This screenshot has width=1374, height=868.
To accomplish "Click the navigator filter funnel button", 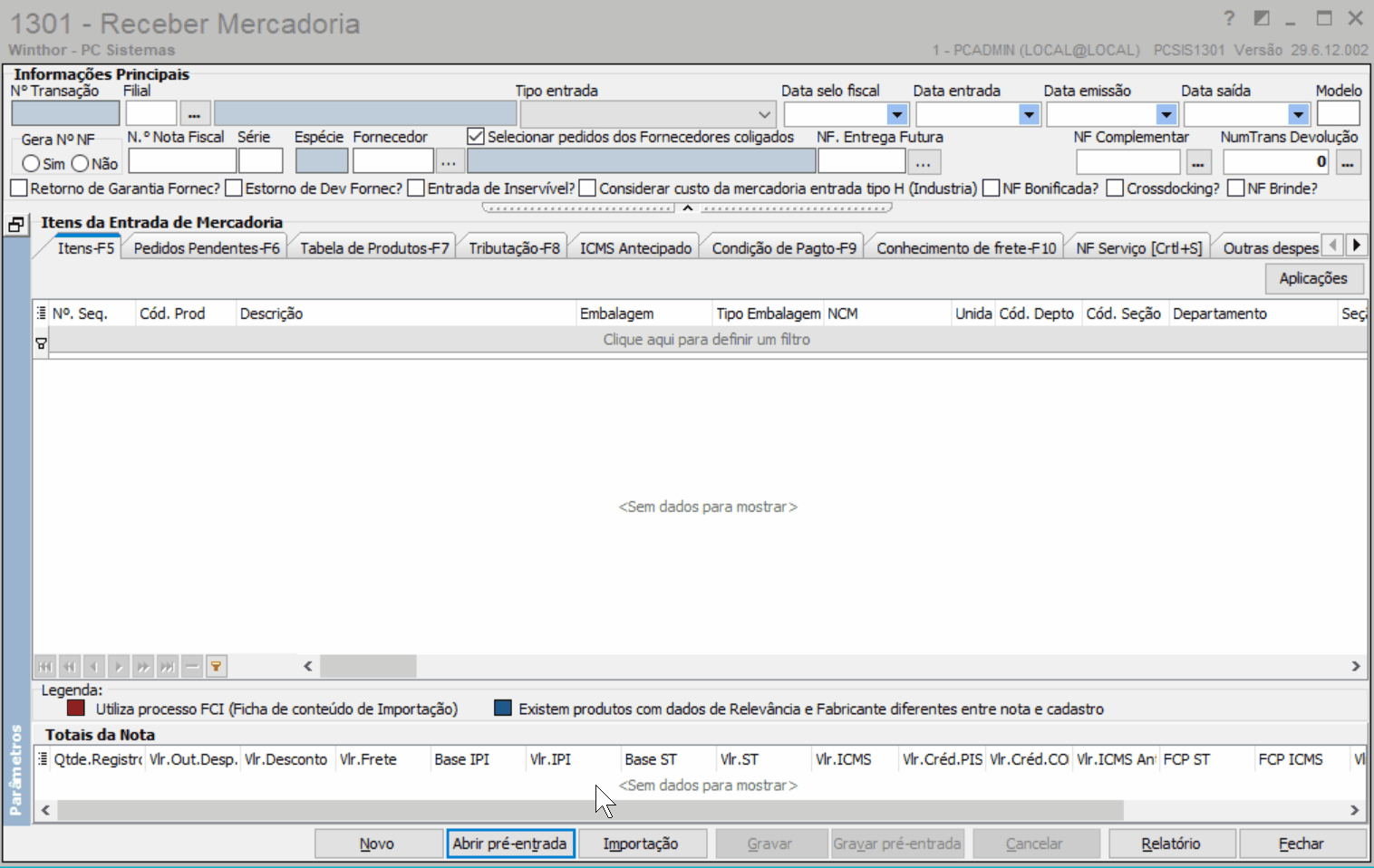I will click(216, 667).
